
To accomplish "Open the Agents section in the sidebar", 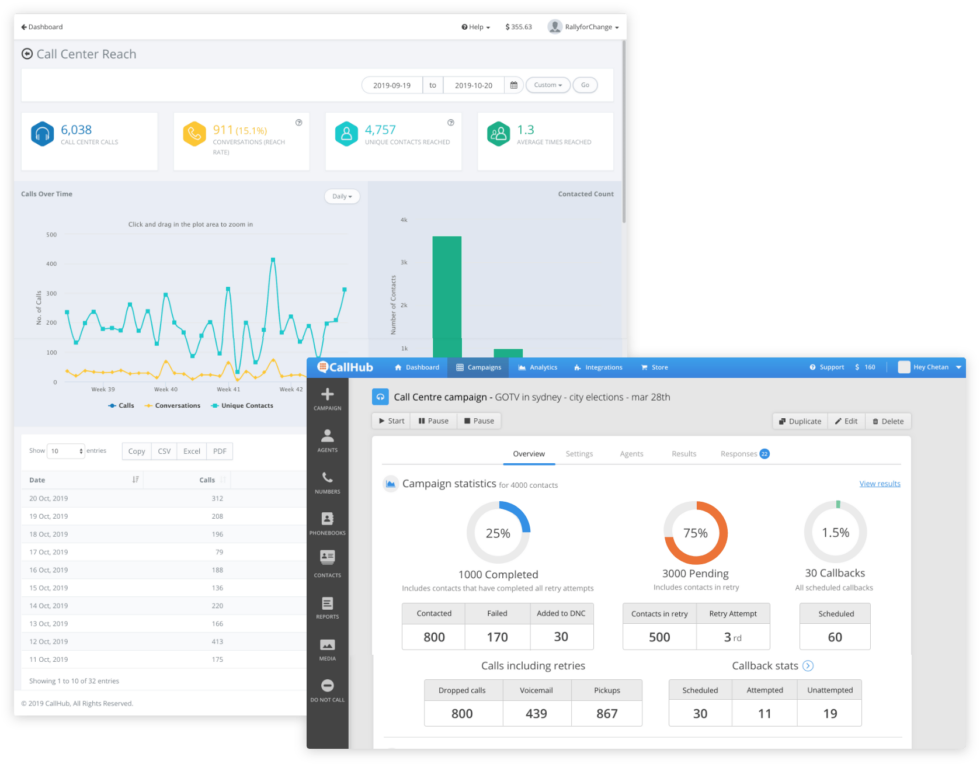I will [327, 437].
